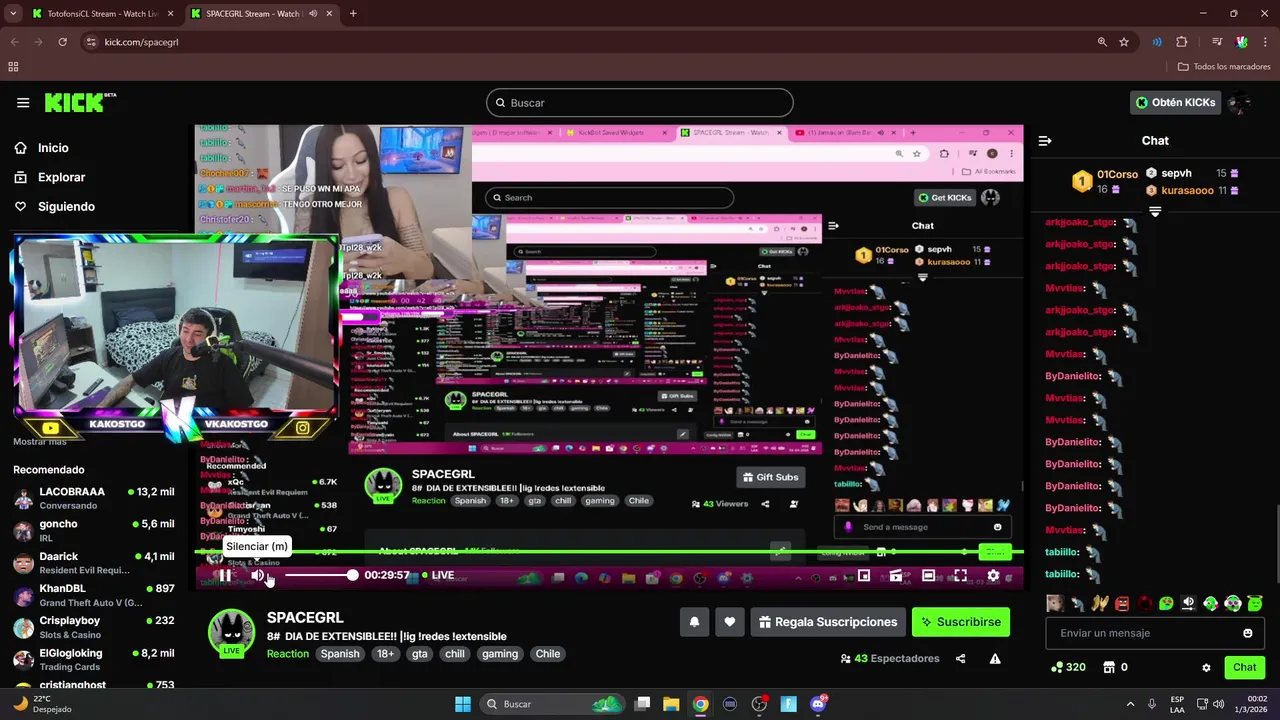
Task: Open Discord from the taskbar
Action: coord(818,704)
